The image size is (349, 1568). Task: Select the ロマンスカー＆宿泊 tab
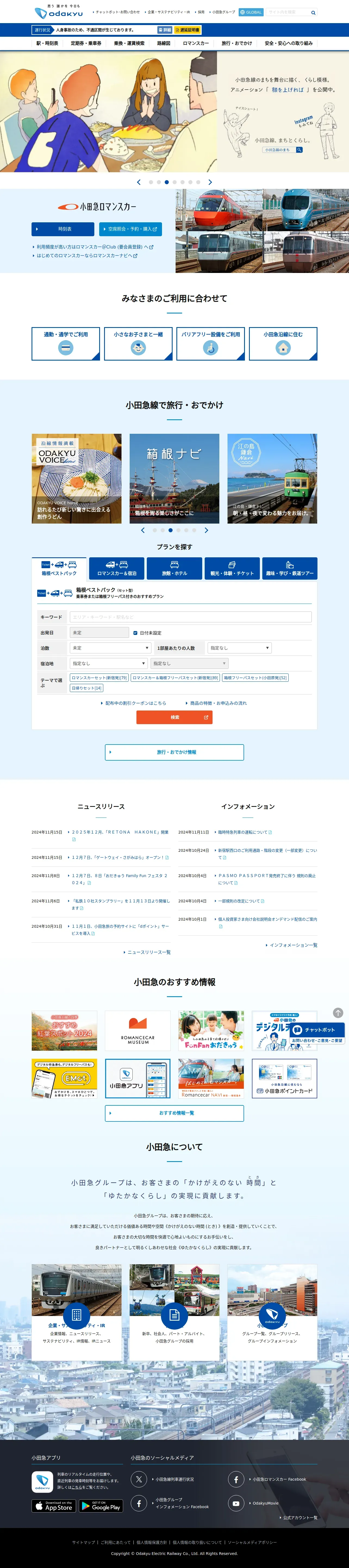(x=117, y=568)
